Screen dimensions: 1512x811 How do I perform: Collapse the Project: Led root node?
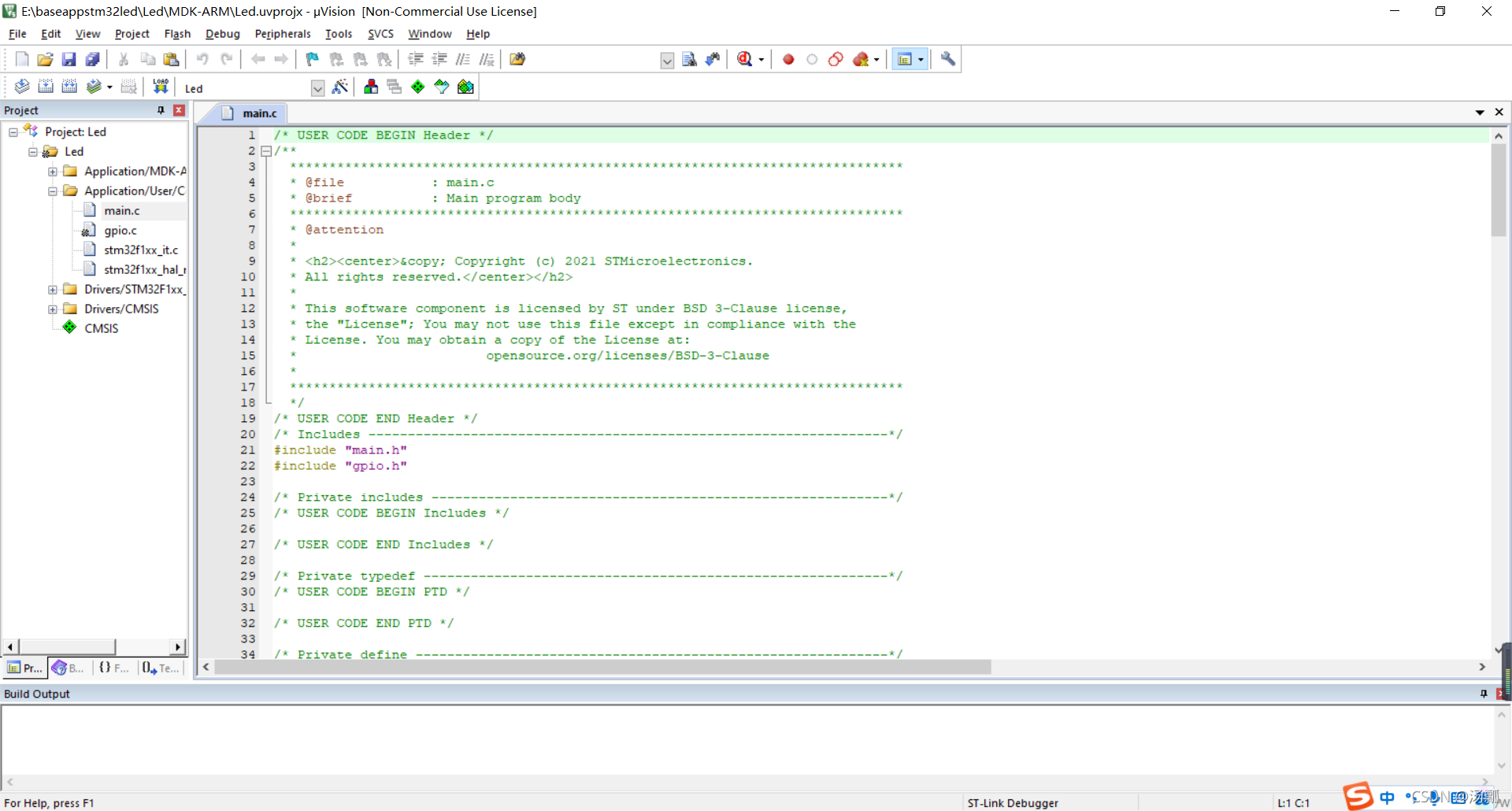(x=13, y=132)
